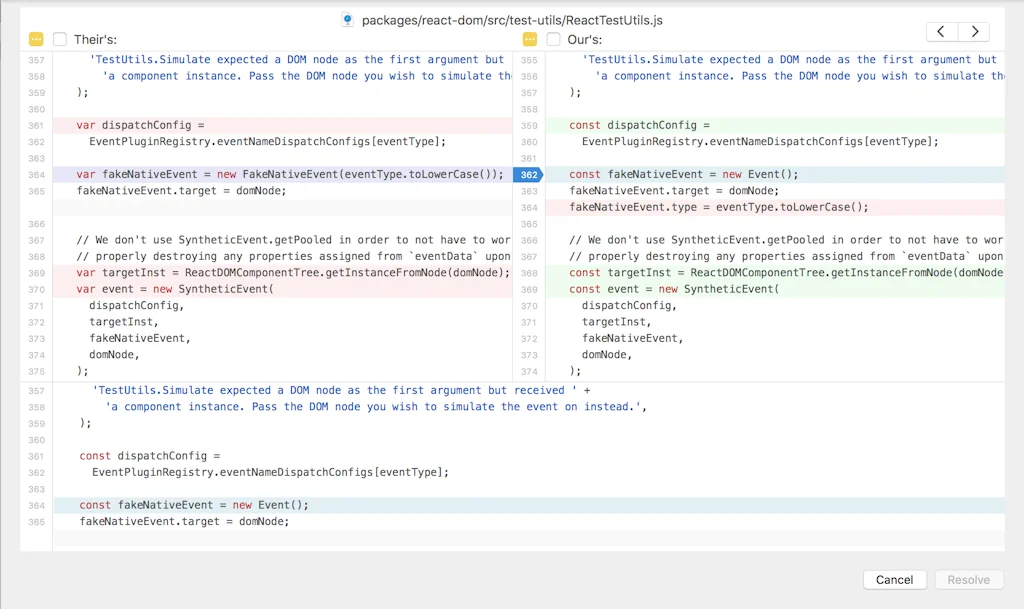
Task: Select line number 374 in Our's gutter
Action: (x=528, y=370)
